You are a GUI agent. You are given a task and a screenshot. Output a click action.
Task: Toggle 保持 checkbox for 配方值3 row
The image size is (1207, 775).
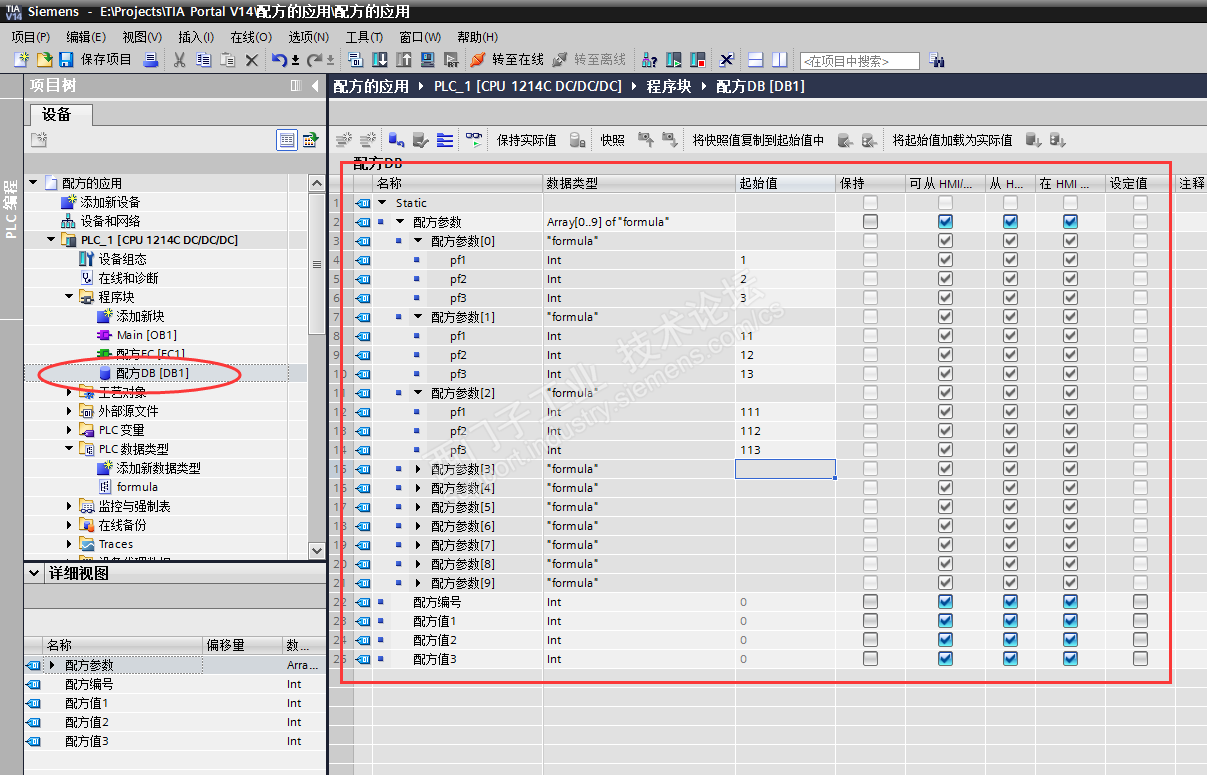point(870,659)
